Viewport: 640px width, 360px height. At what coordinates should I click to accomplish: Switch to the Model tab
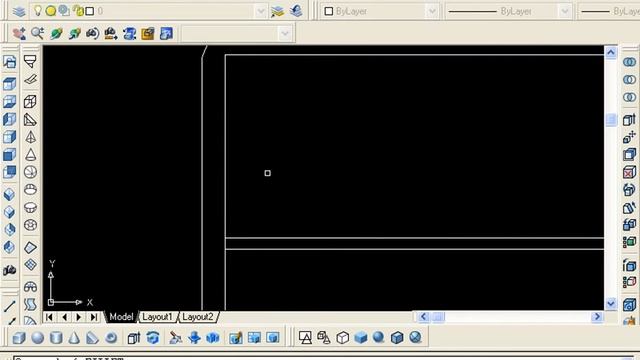coord(121,317)
